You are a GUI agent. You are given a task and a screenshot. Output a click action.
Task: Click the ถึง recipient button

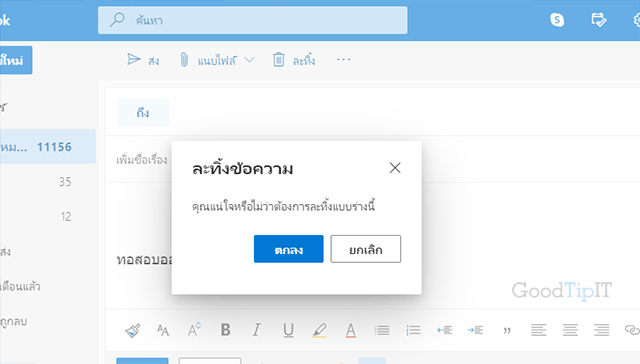tap(143, 112)
